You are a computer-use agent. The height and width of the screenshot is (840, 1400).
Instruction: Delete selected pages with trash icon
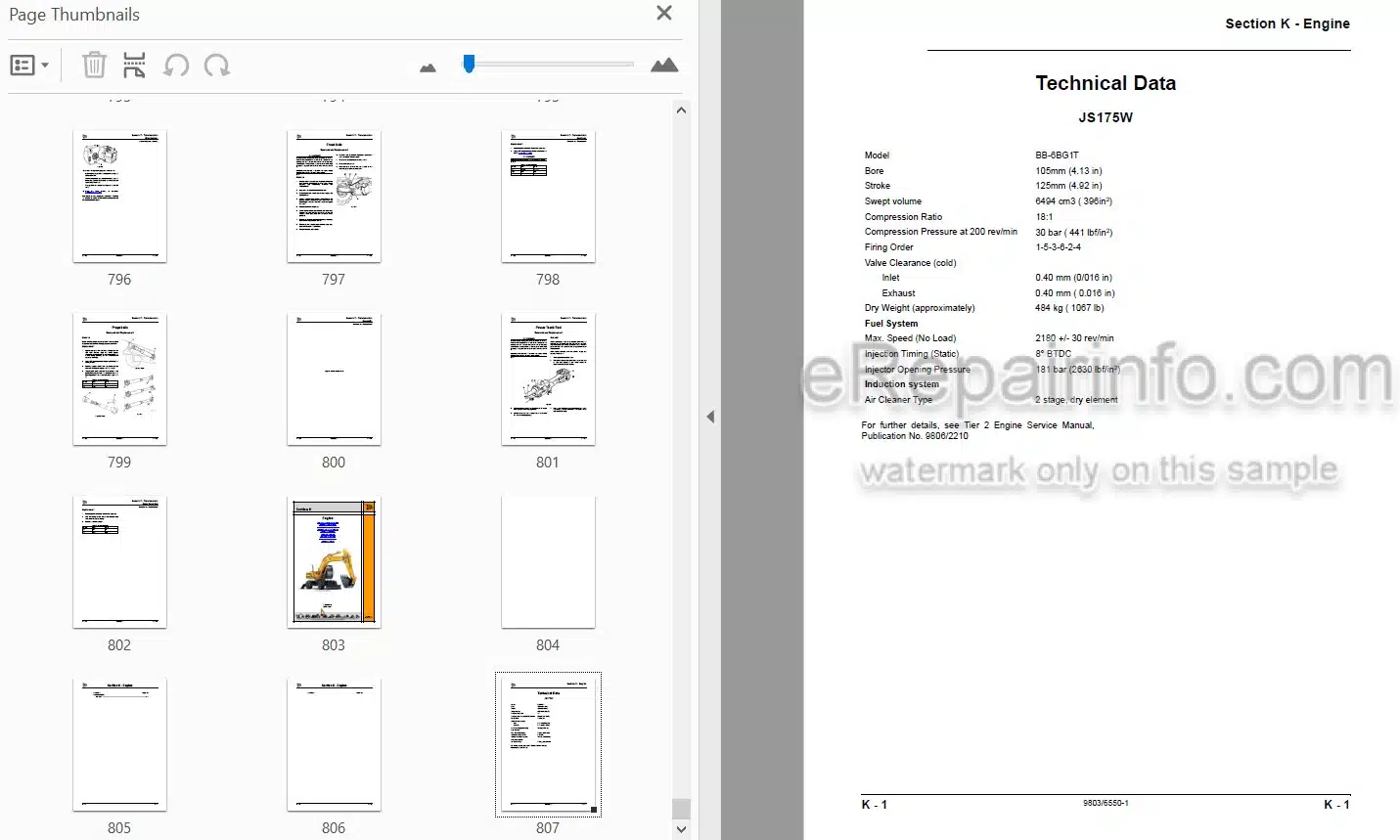pos(94,66)
